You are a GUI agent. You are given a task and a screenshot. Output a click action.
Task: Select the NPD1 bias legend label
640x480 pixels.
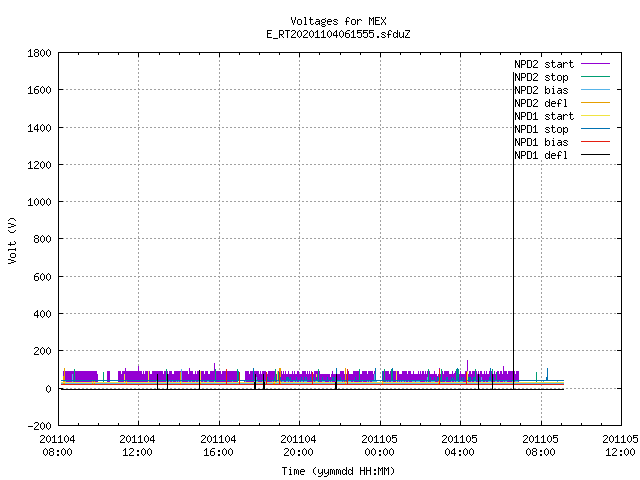pos(541,142)
